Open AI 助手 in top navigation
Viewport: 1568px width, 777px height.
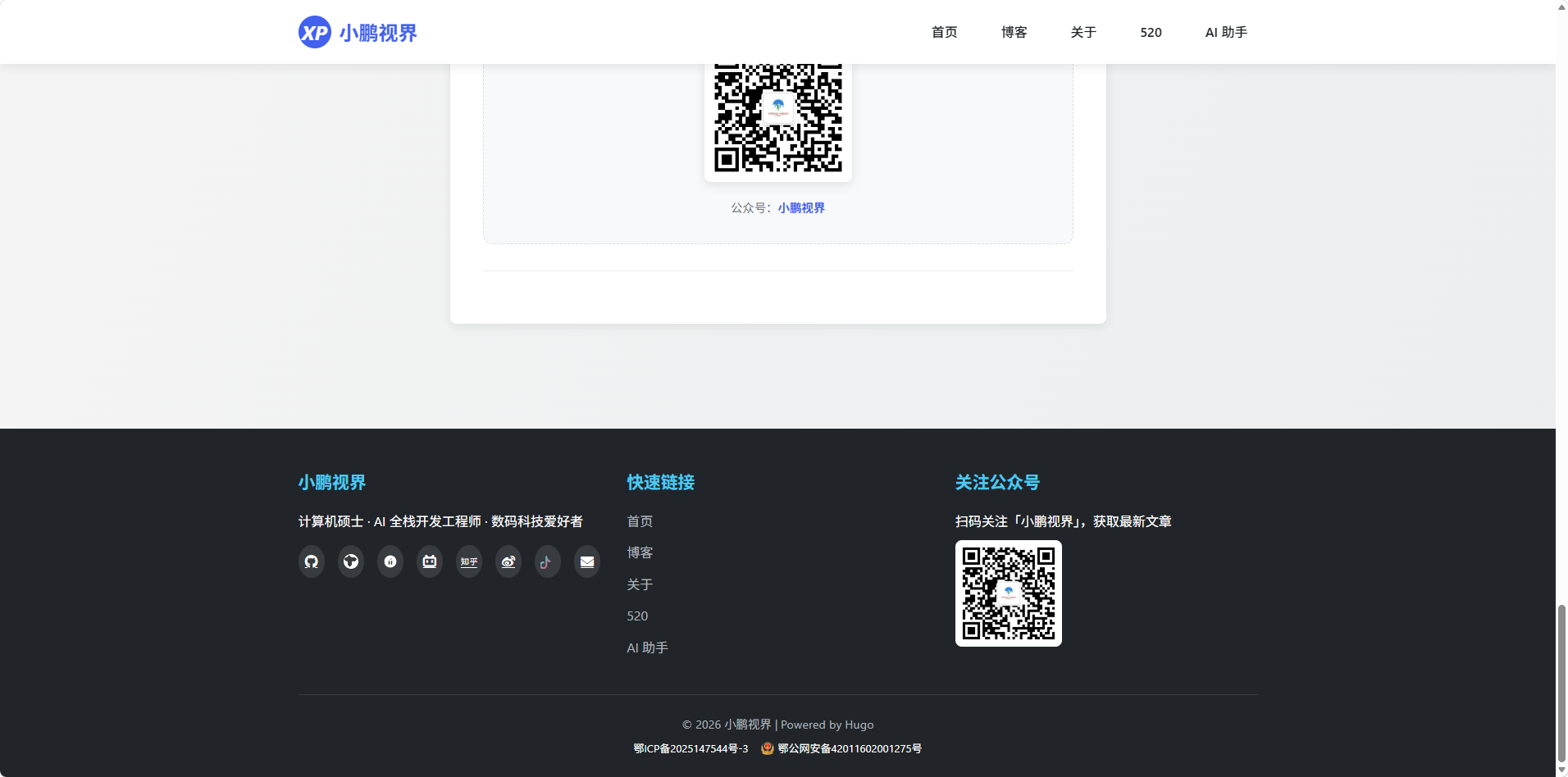[x=1226, y=32]
